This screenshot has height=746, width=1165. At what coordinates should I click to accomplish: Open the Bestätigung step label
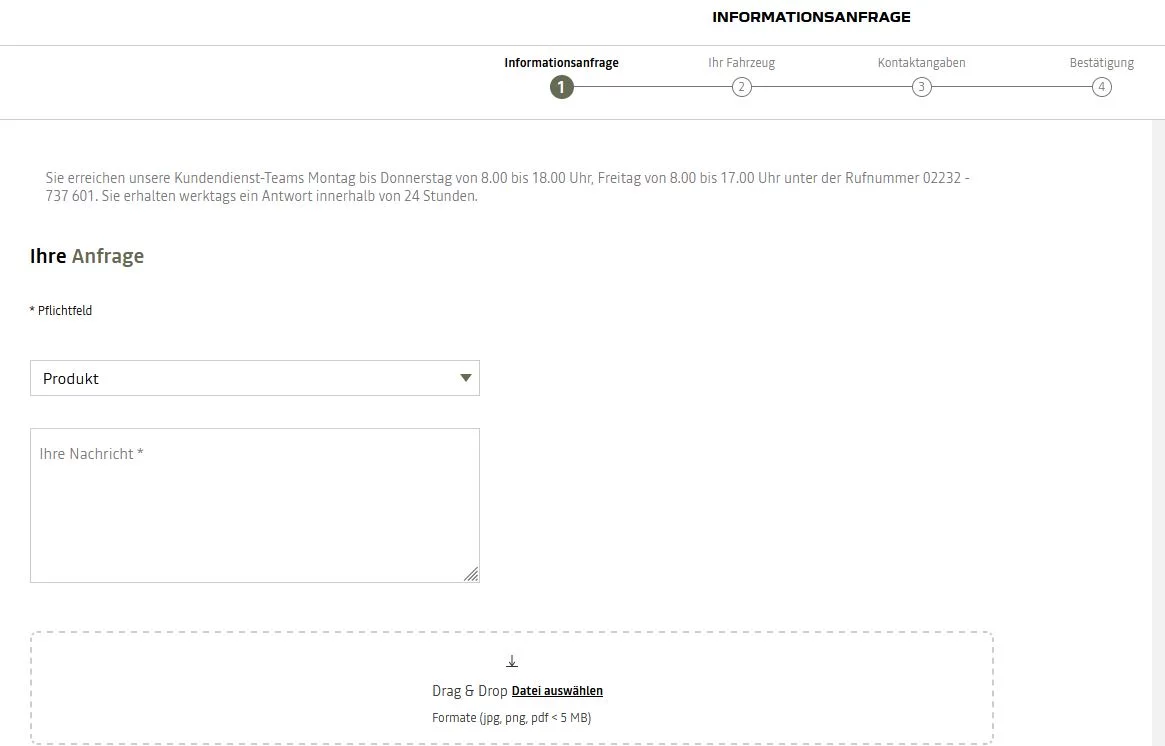pos(1101,63)
